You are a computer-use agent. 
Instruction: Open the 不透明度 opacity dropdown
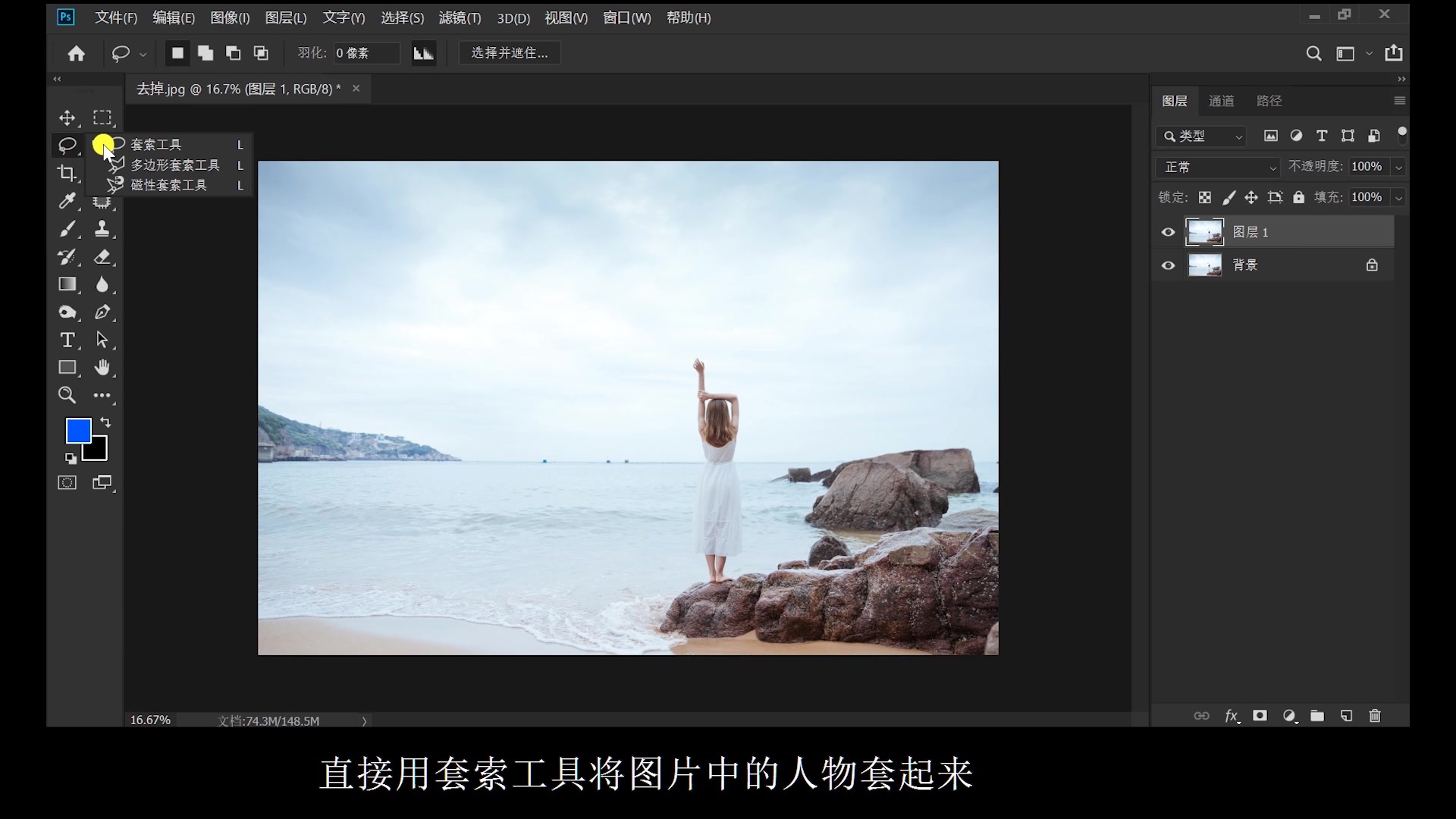click(1398, 166)
